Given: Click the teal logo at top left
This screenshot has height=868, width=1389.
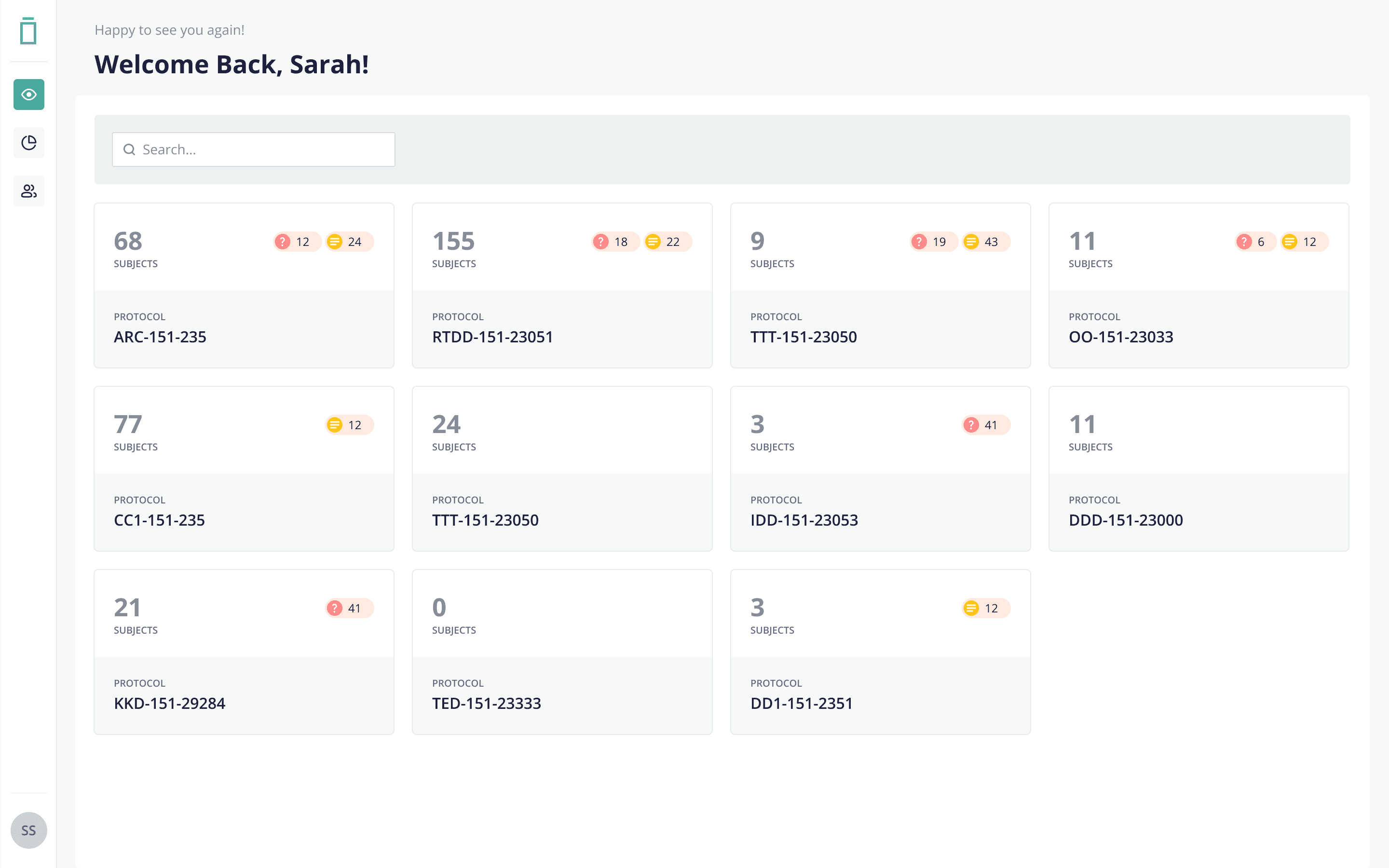Looking at the screenshot, I should pos(28,31).
